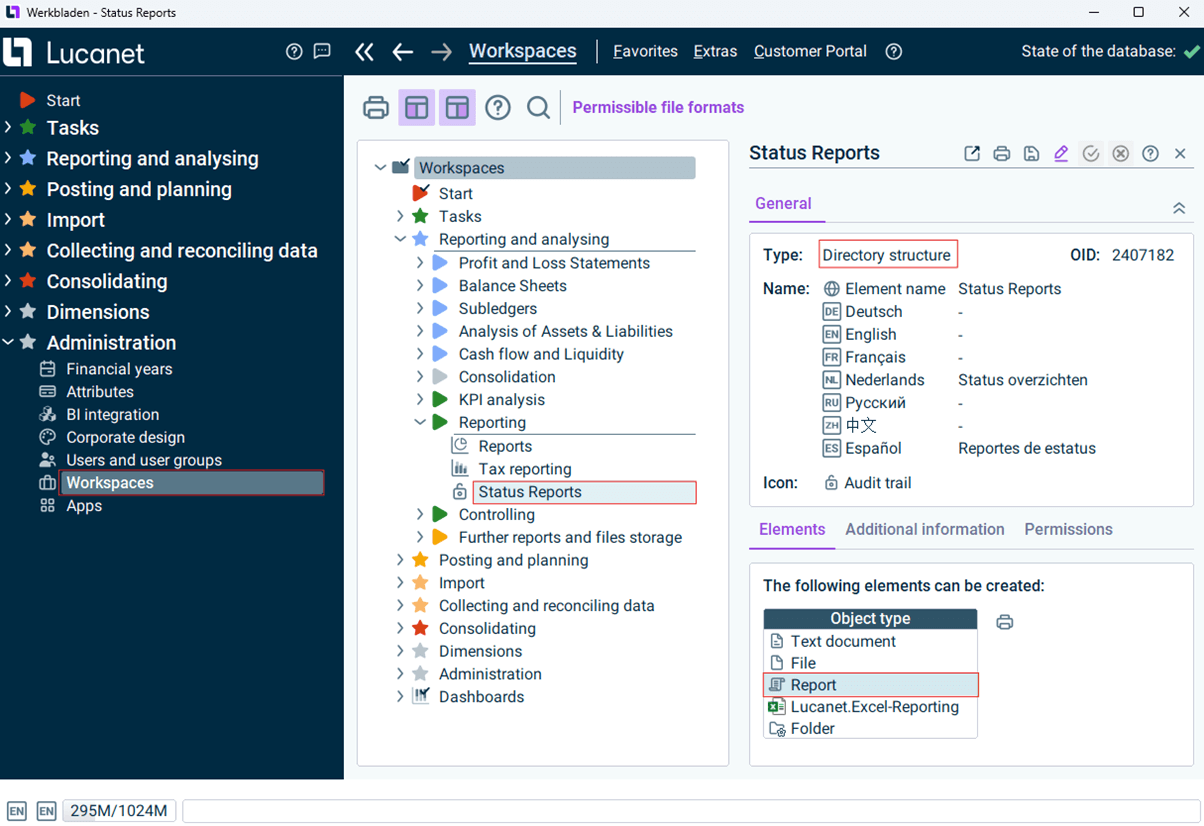The height and width of the screenshot is (826, 1204).
Task: Go forward with the right arrow
Action: point(441,51)
